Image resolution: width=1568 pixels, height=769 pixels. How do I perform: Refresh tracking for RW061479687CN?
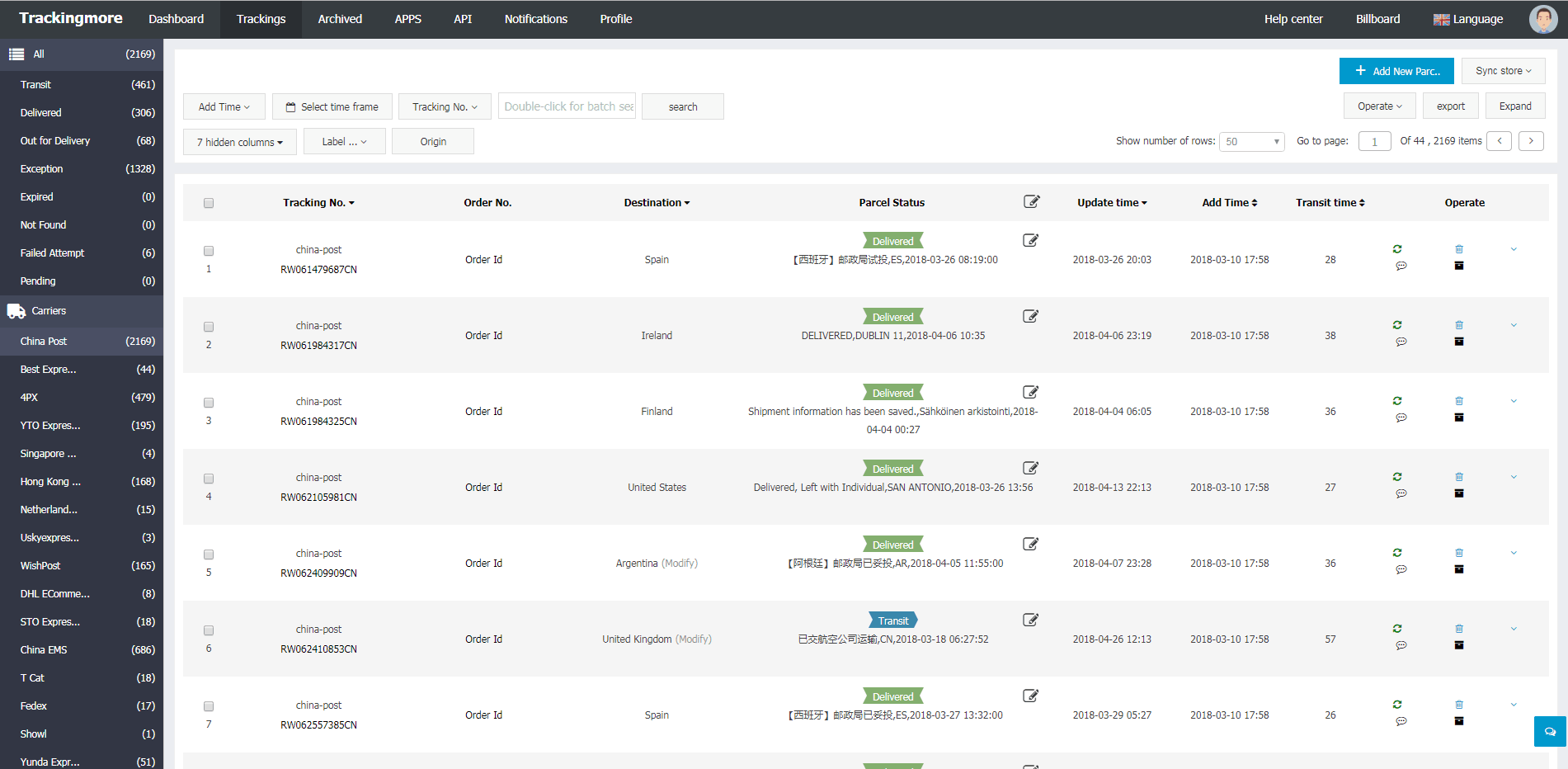1397,248
